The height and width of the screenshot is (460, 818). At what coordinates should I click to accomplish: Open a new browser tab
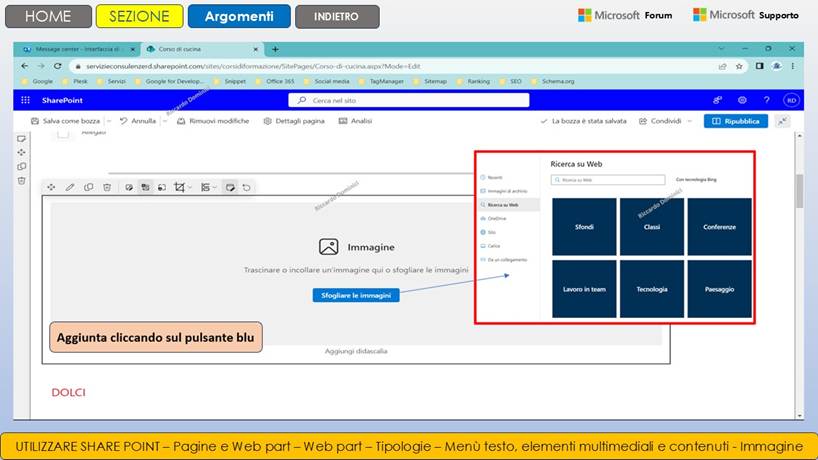[275, 49]
